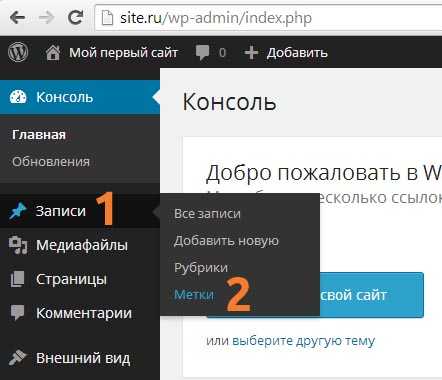This screenshot has width=442, height=380.
Task: Click the comments bubble icon in admin bar
Action: tap(202, 53)
